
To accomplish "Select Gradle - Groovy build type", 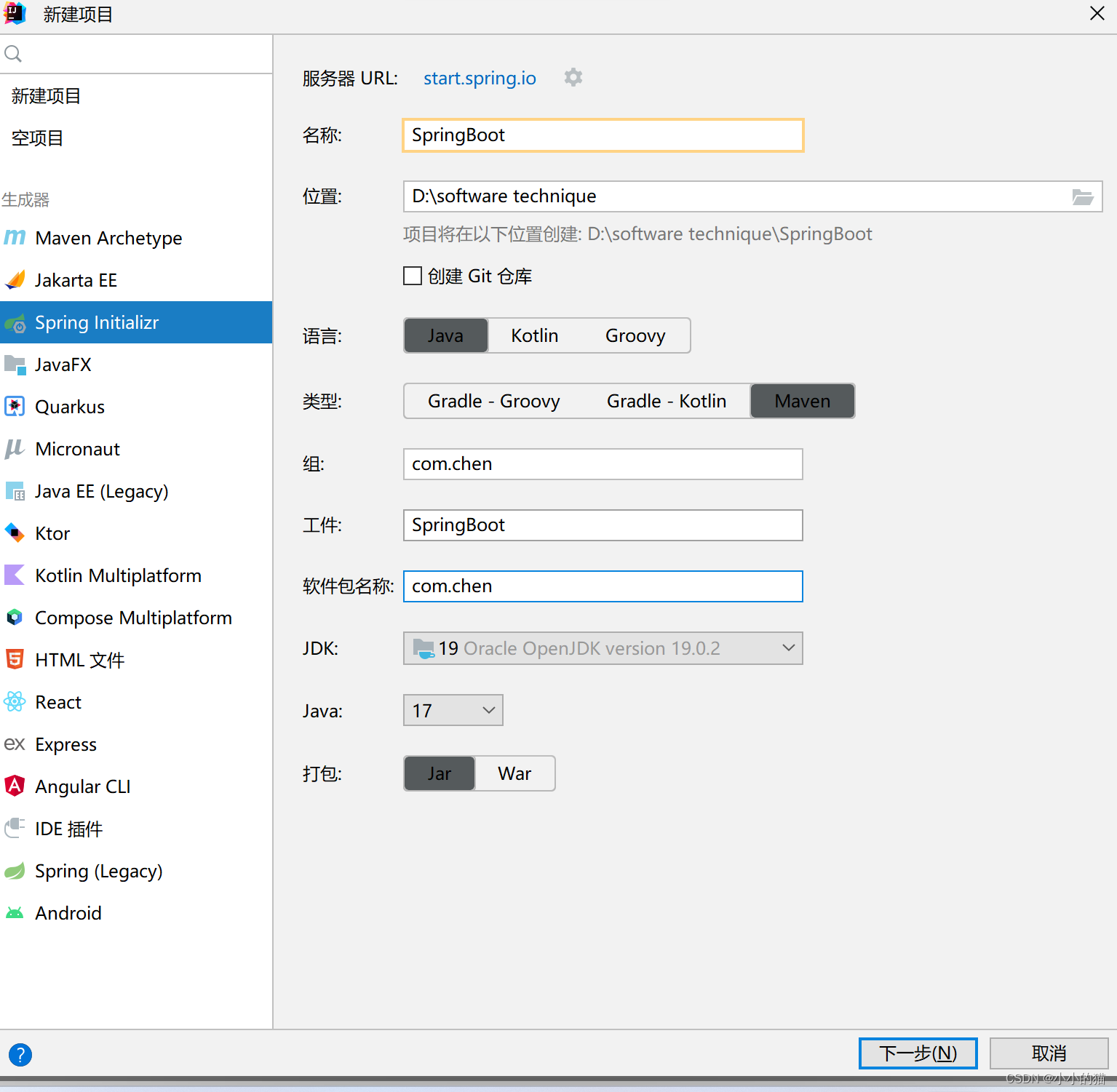I will [492, 401].
